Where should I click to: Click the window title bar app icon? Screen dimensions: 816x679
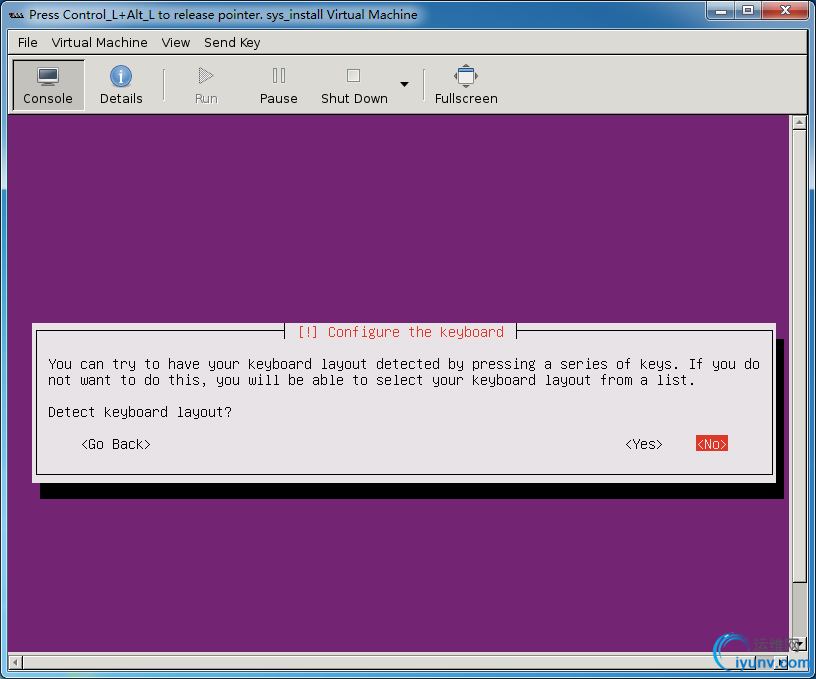16,15
